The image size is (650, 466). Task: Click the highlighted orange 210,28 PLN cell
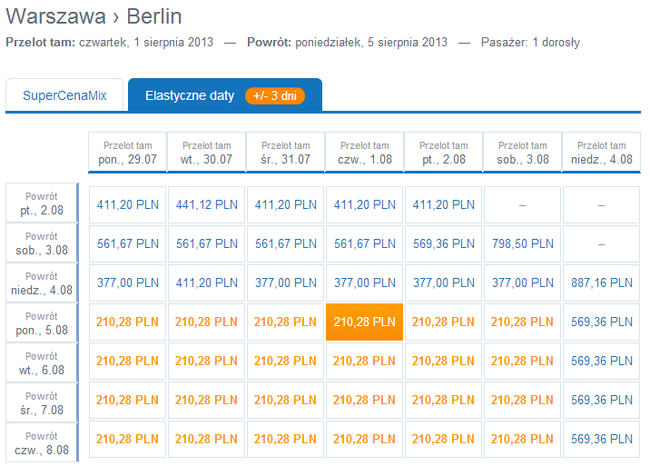click(x=364, y=321)
